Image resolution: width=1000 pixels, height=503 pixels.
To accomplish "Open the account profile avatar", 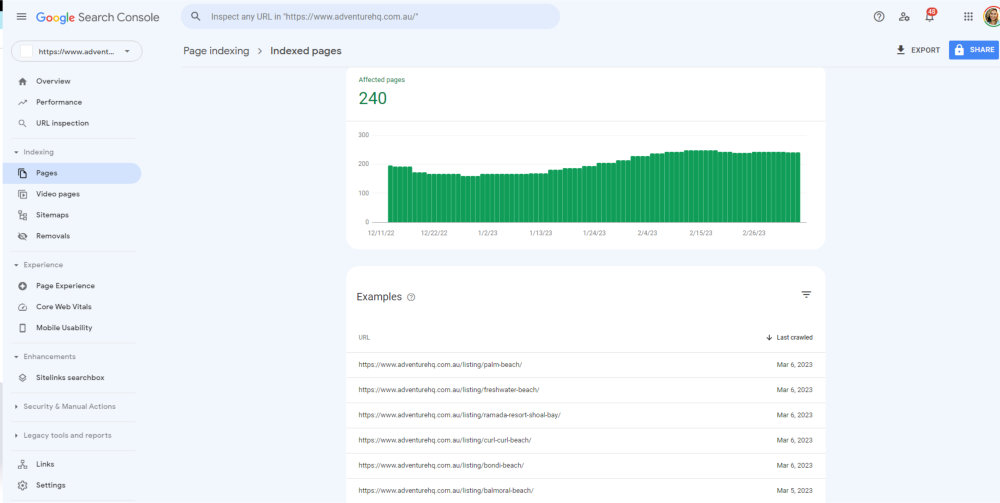I will (x=992, y=17).
